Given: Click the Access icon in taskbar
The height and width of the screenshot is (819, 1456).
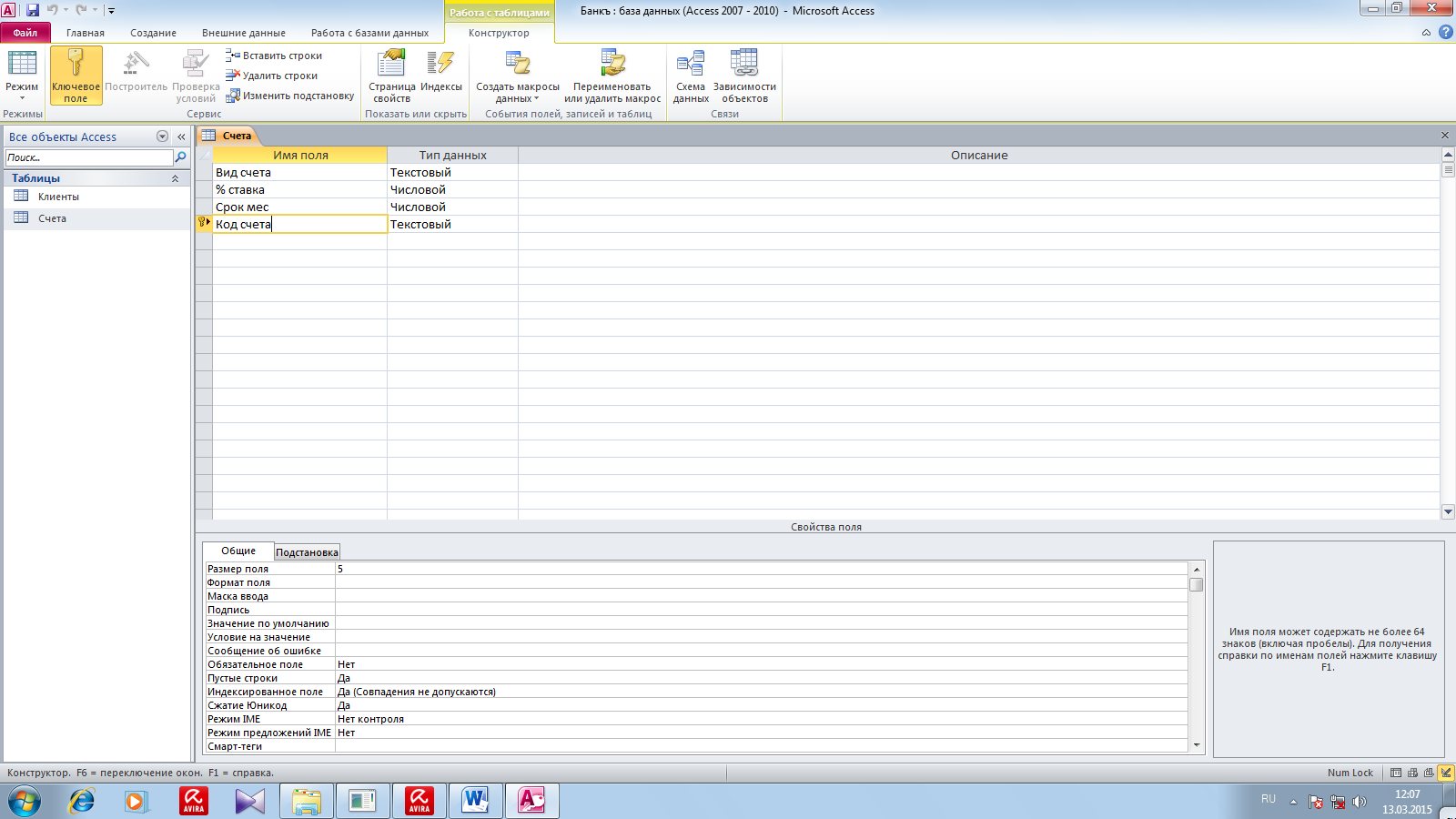Looking at the screenshot, I should pos(531,801).
